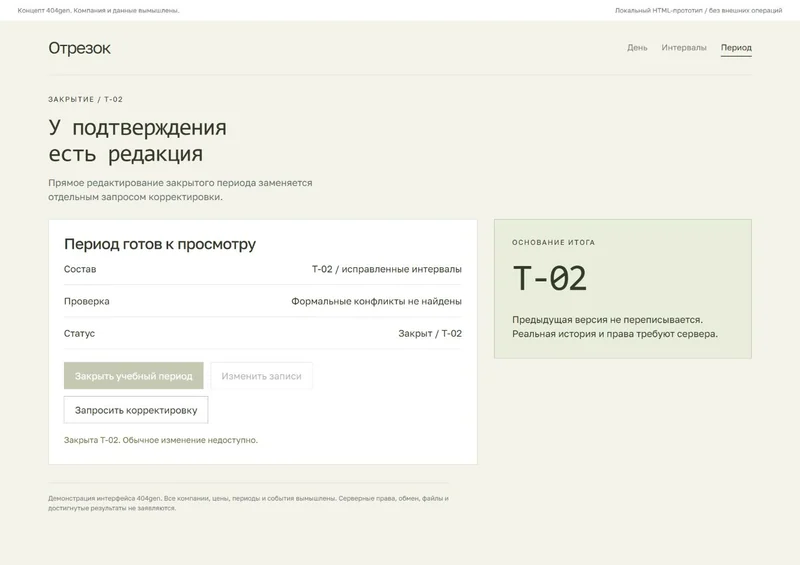
Task: Click the heading У подтверждения есть редакция
Action: [138, 140]
